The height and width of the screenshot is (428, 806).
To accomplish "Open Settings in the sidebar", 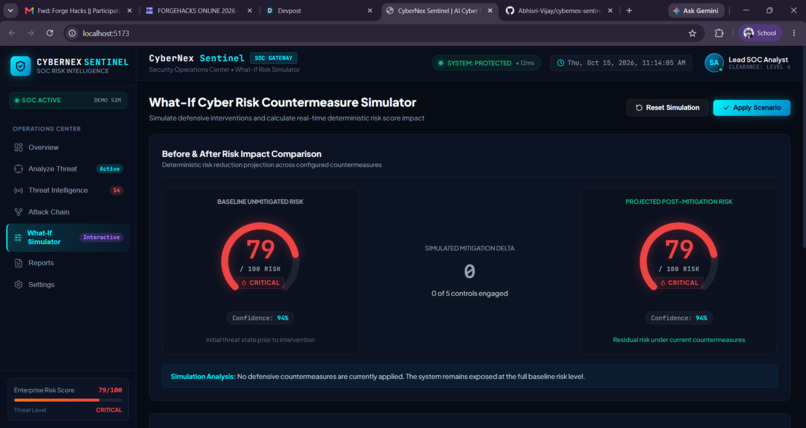I will point(67,285).
